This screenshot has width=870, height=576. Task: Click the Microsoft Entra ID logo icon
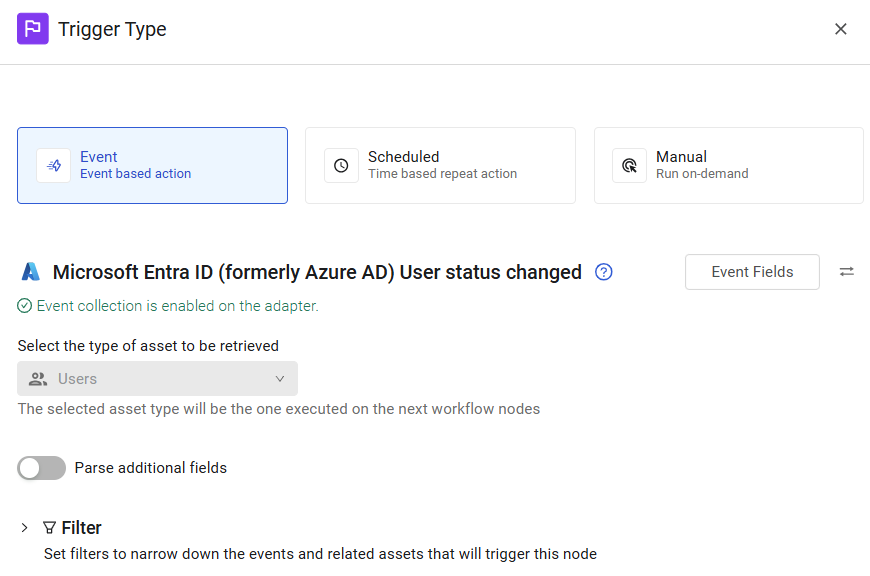pyautogui.click(x=31, y=272)
